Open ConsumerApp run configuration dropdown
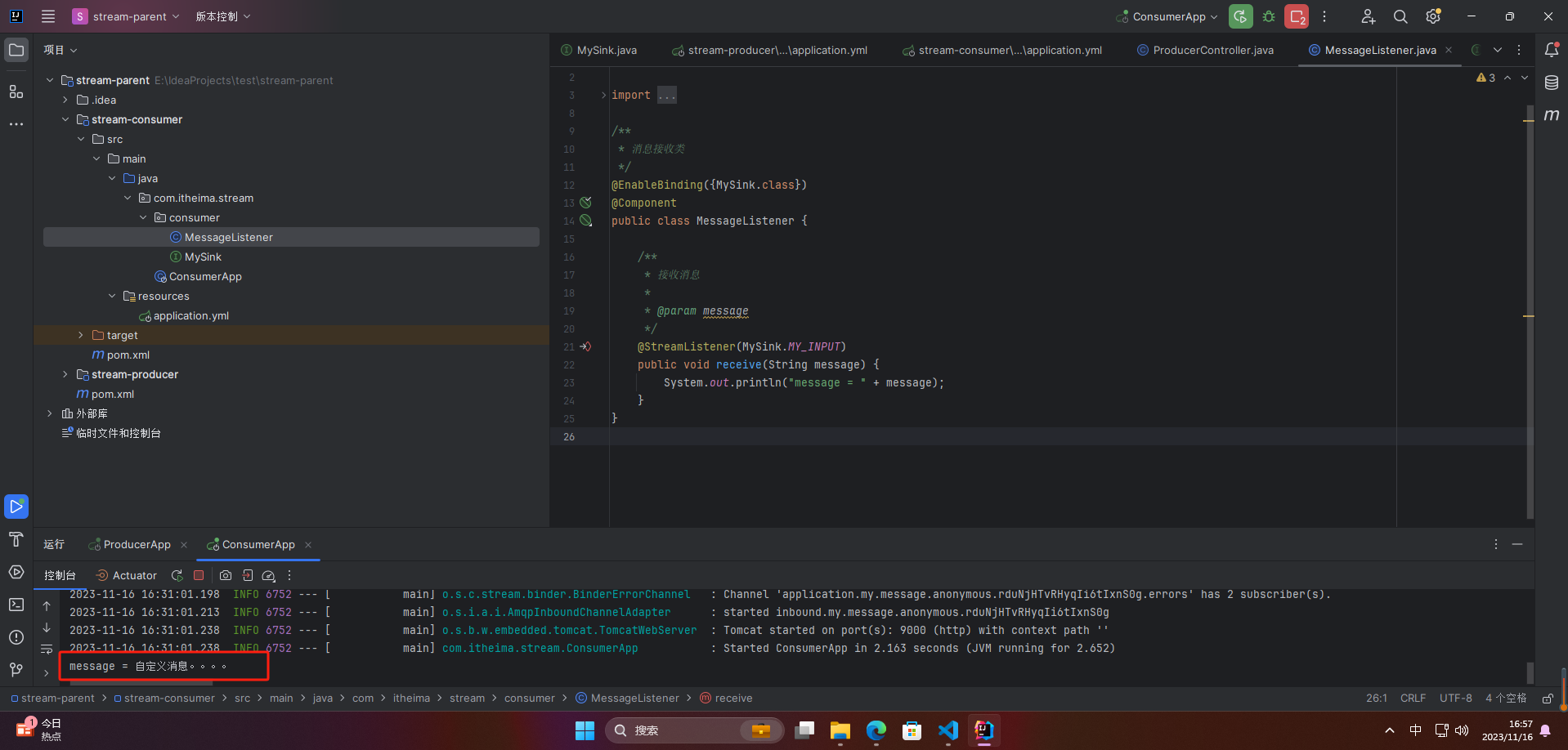The width and height of the screenshot is (1568, 750). click(1167, 16)
